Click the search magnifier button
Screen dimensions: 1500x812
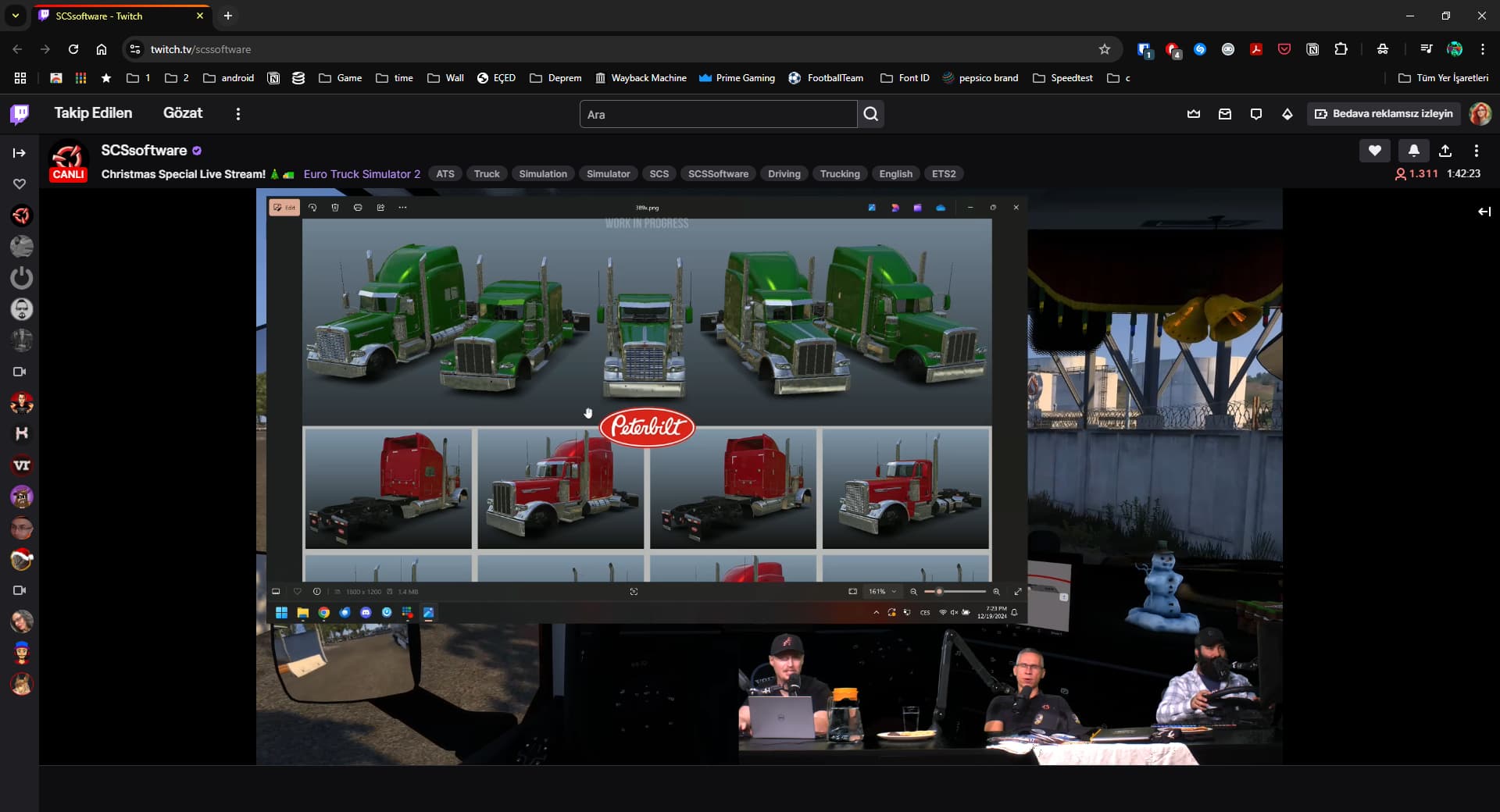(x=870, y=114)
